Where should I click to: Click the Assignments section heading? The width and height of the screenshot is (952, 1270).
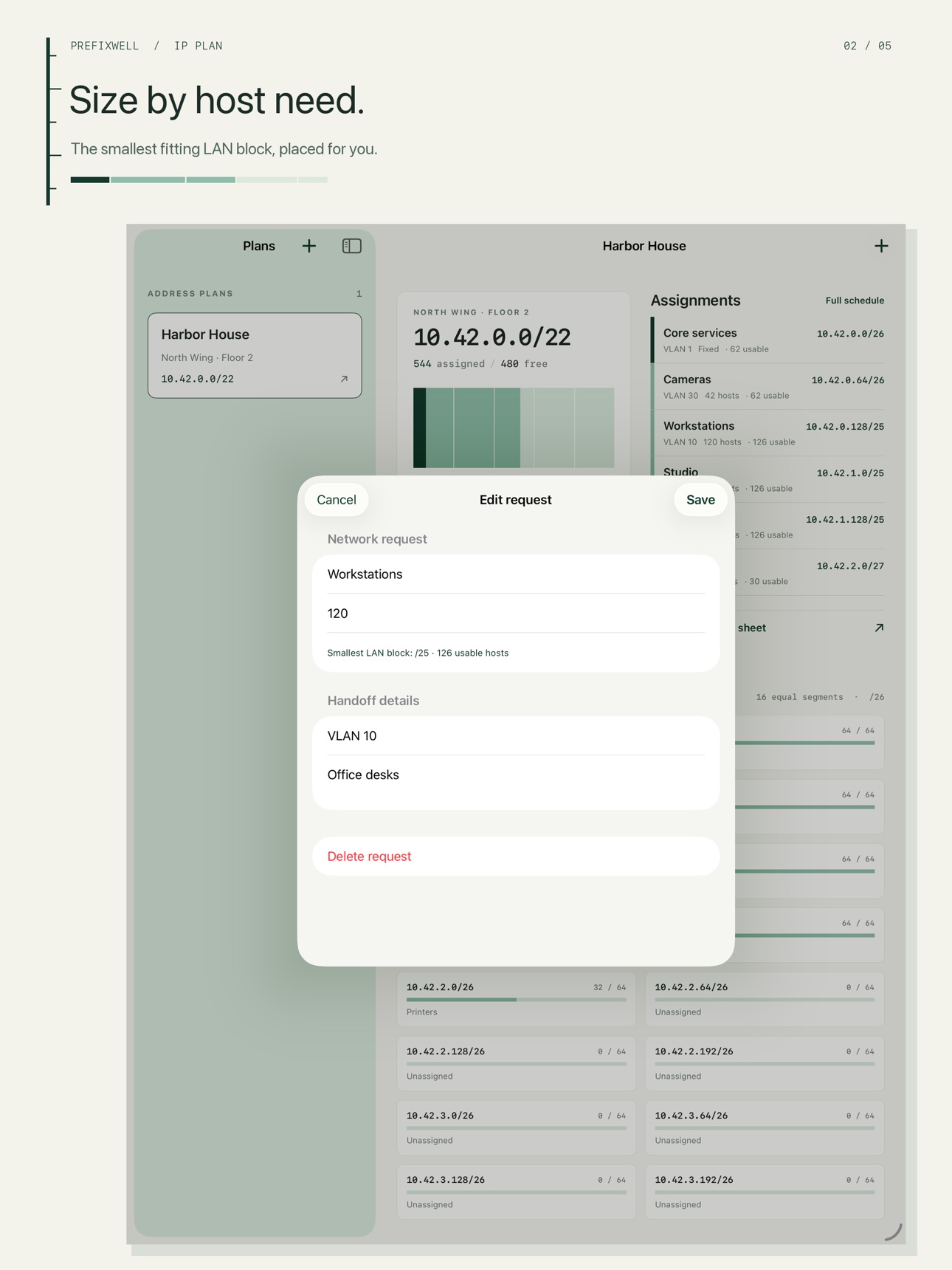coord(695,301)
